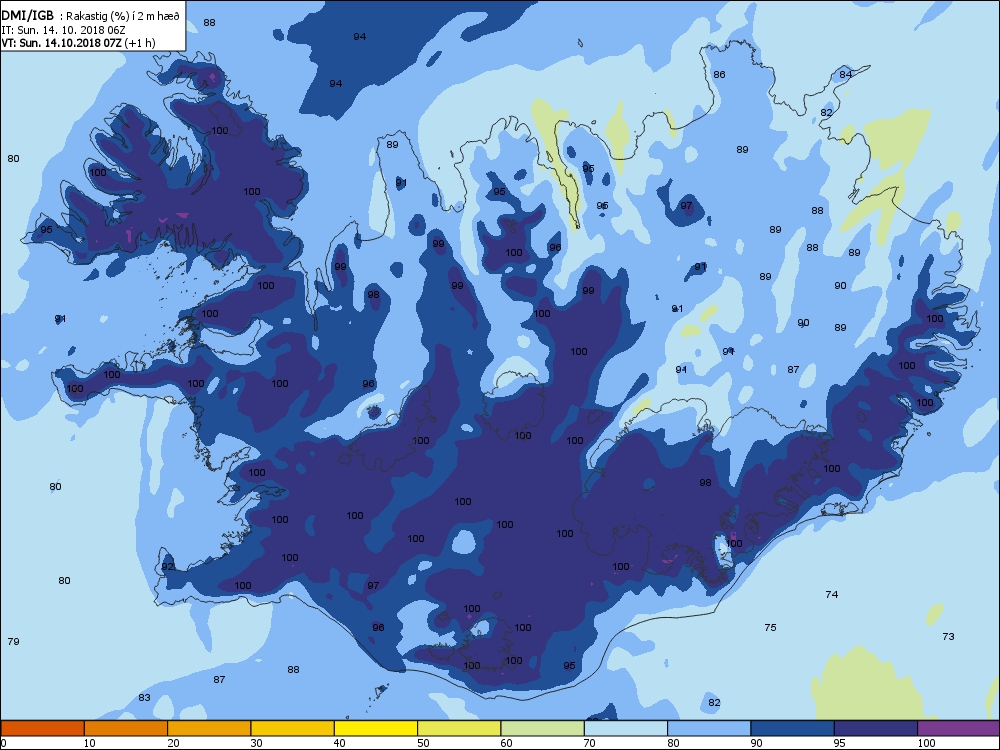The image size is (1000, 750).
Task: Click the medium blue 80–90 legend swatch
Action: tap(709, 728)
